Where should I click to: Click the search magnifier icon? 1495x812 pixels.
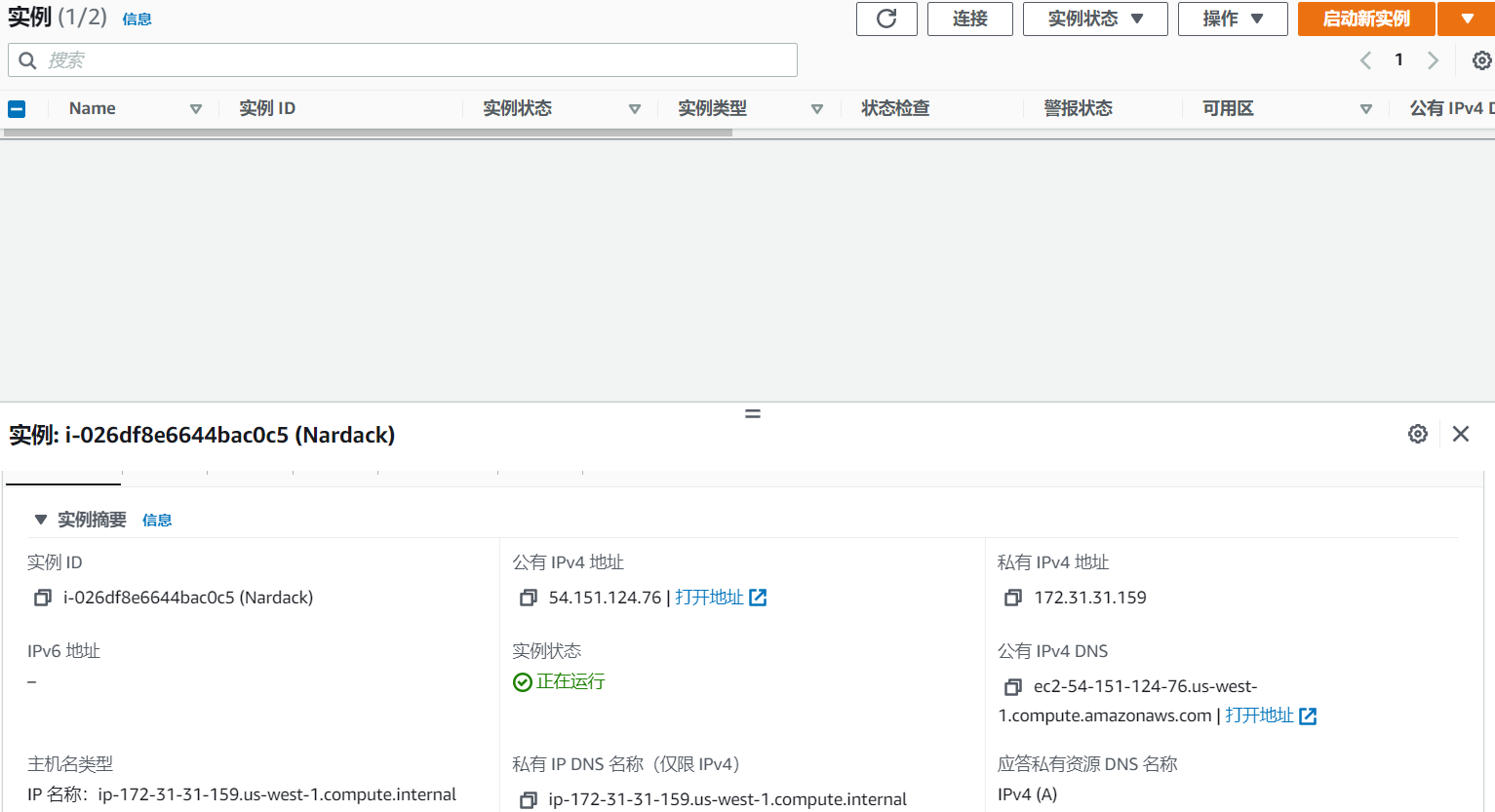27,60
